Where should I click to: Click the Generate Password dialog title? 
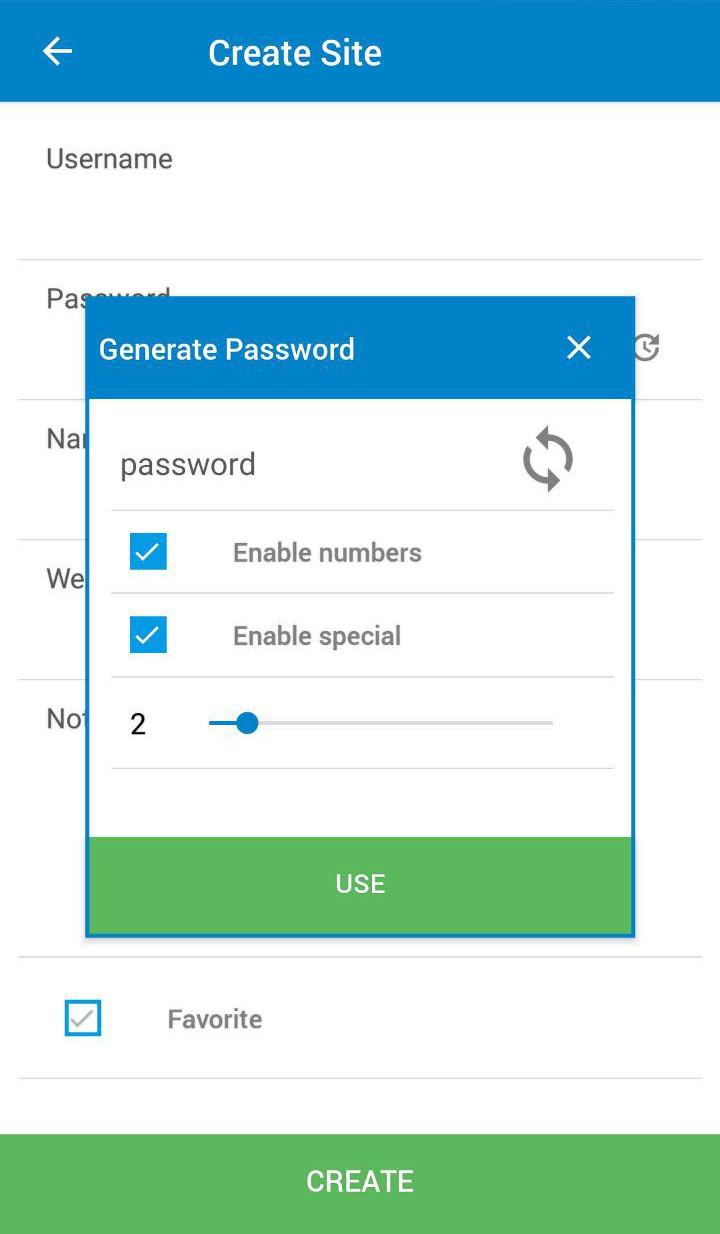[x=227, y=348]
